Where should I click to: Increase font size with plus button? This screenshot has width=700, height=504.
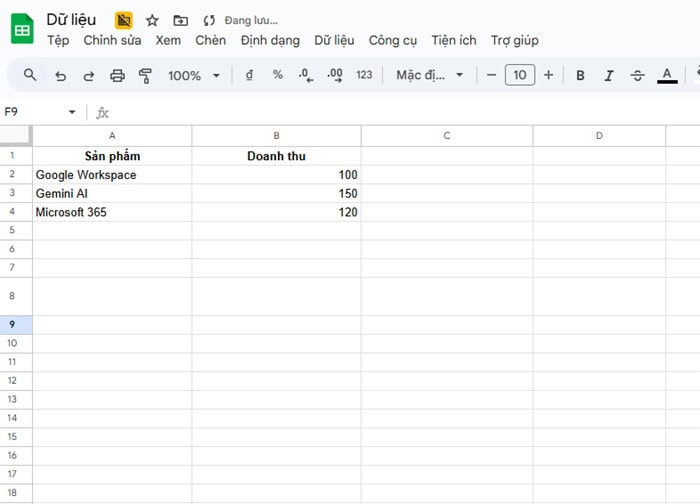[x=549, y=75]
